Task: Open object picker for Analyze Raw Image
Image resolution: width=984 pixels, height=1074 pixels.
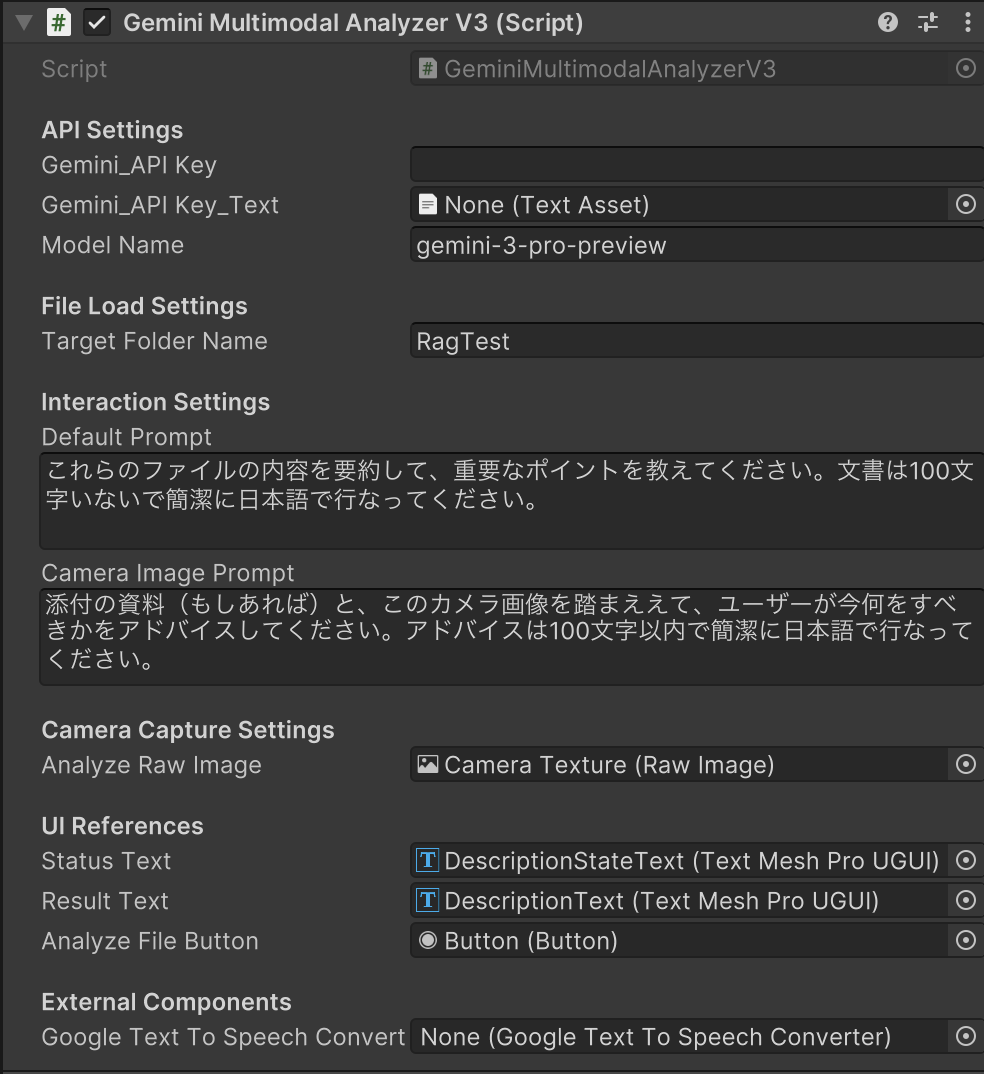Action: (965, 765)
